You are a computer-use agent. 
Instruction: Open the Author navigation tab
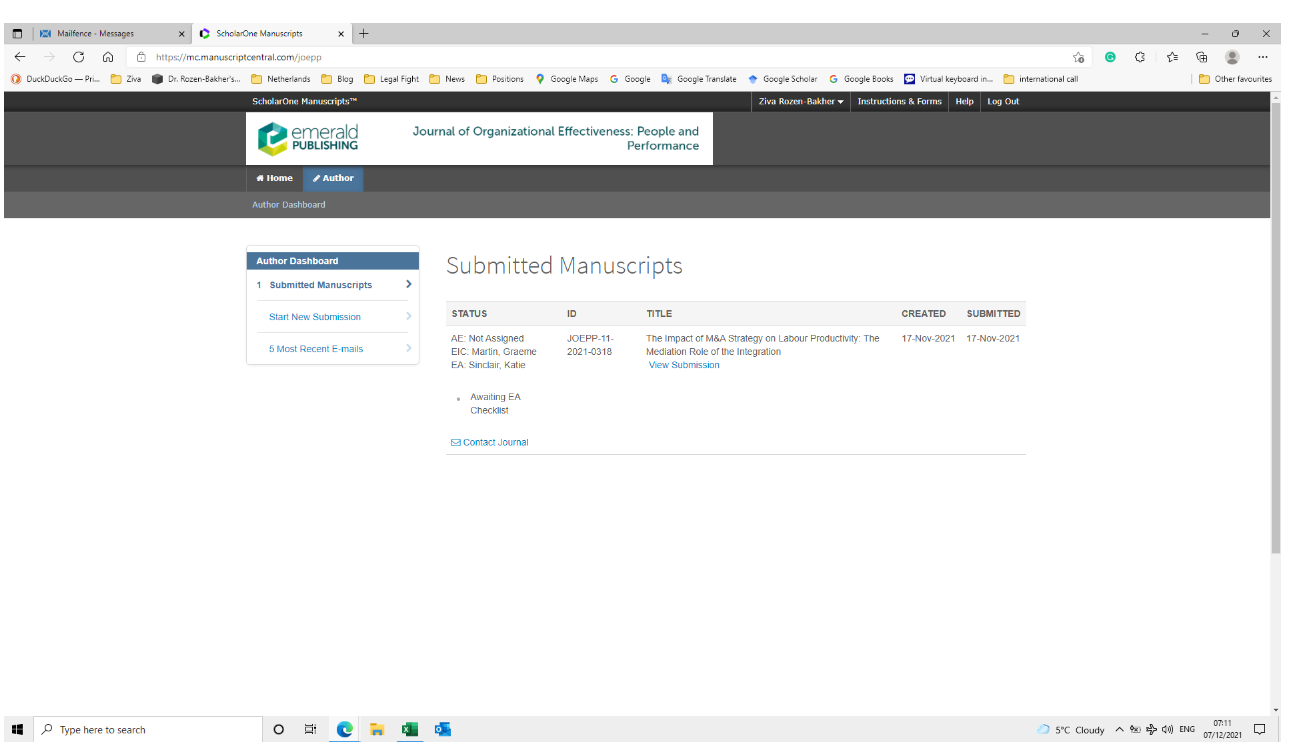[333, 178]
